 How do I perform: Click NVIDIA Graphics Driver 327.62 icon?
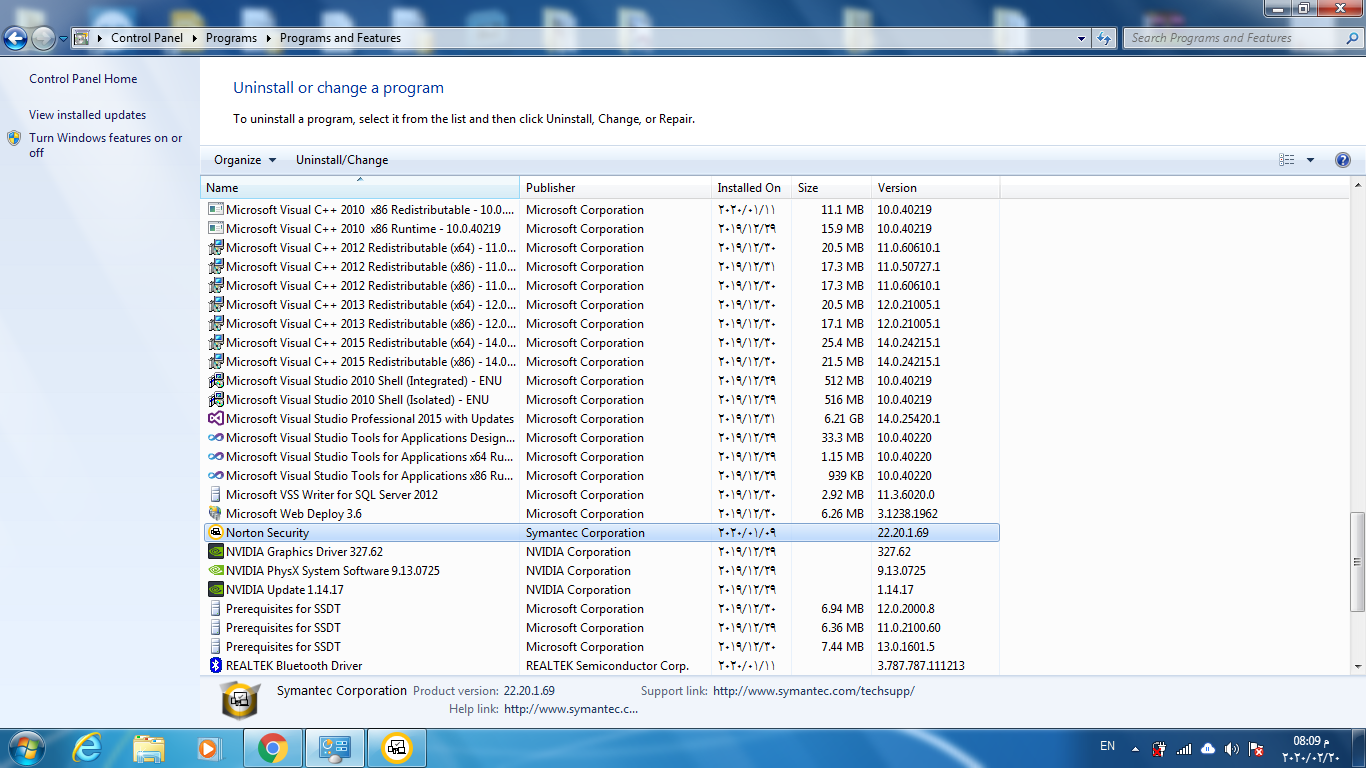click(x=215, y=552)
